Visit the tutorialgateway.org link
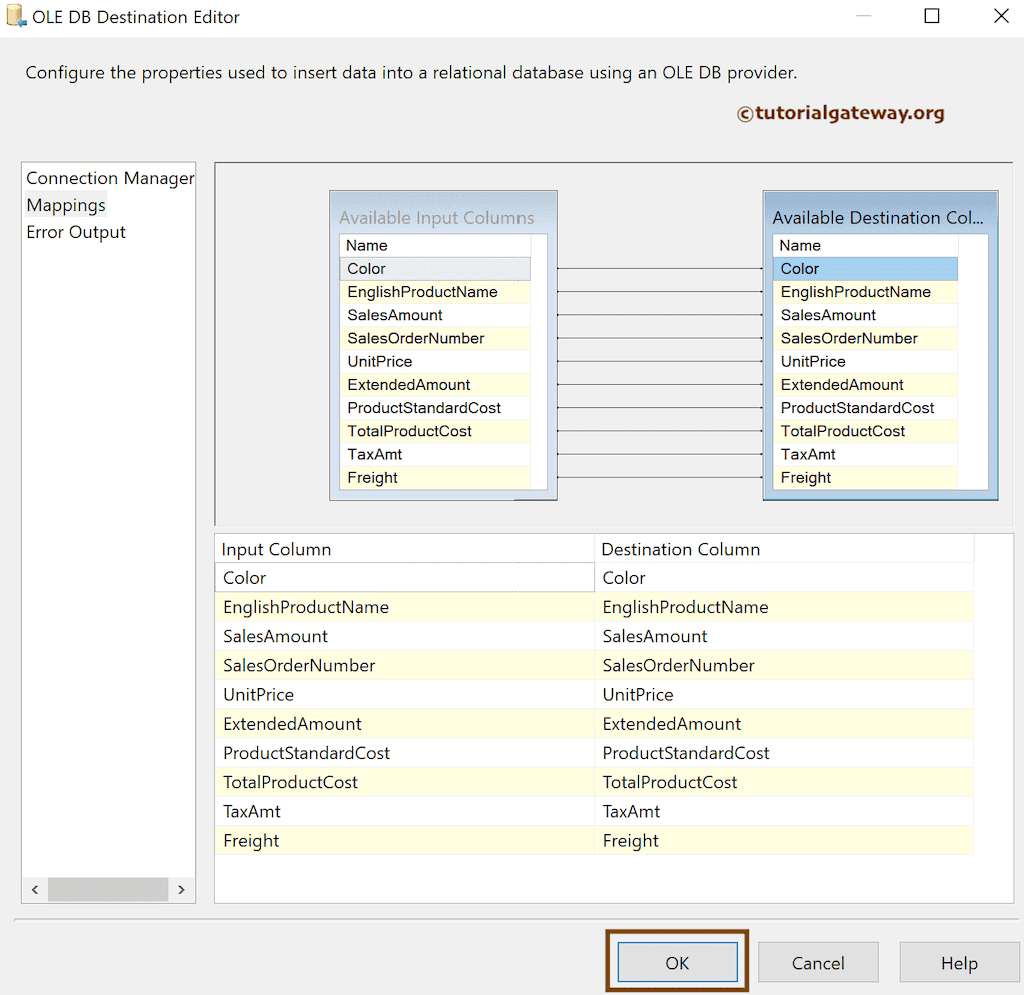The image size is (1024, 995). click(x=841, y=114)
